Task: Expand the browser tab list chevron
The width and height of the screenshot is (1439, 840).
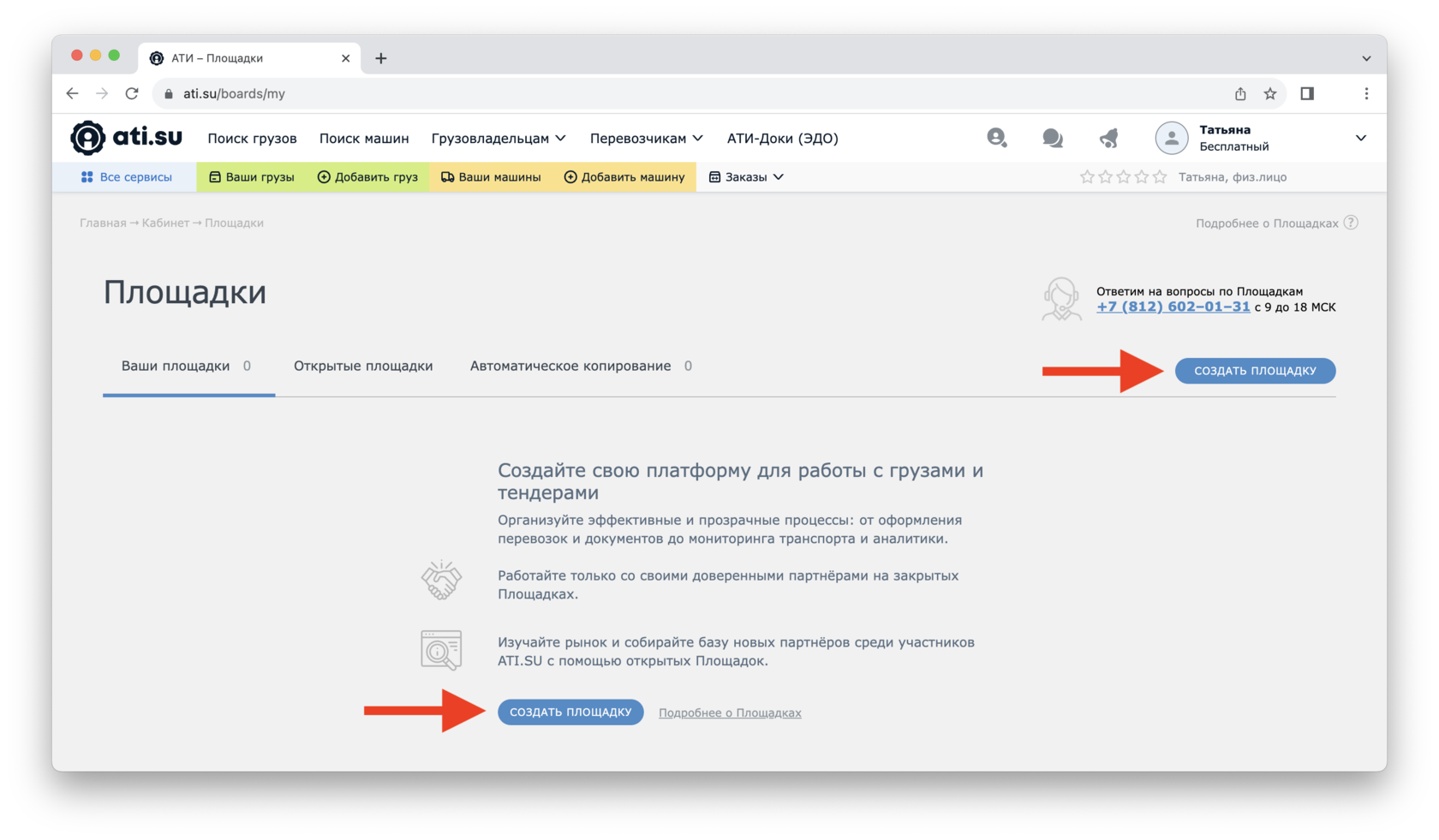Action: coord(1366,58)
